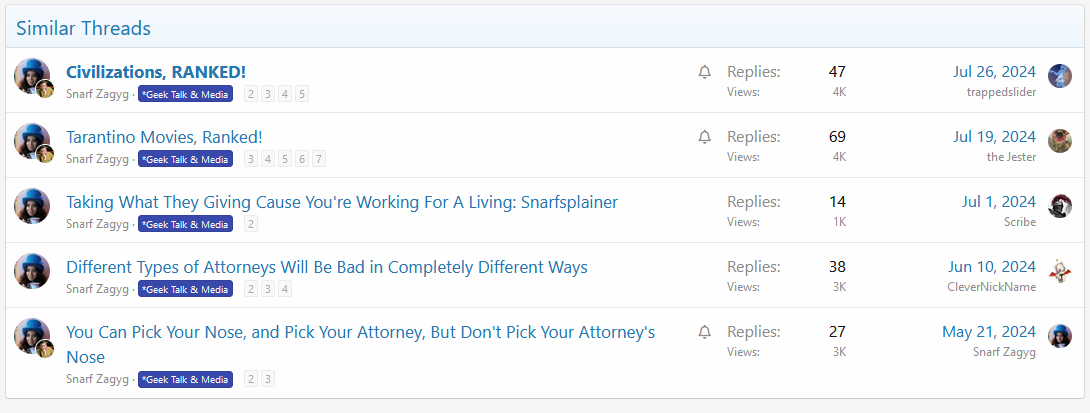Click Geek Talk & Media tag on Snarfsplainer thread
1090x413 pixels.
[x=185, y=224]
